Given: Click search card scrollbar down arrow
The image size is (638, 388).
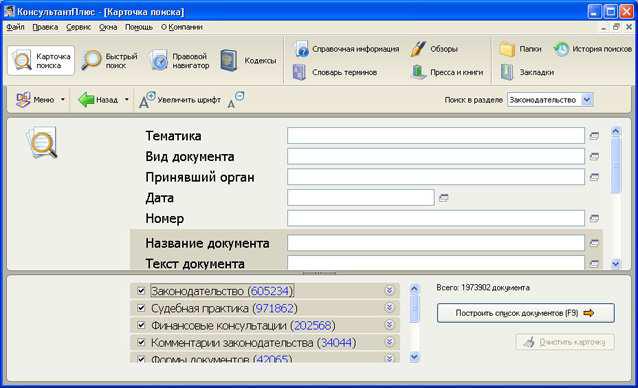Looking at the screenshot, I should [616, 264].
